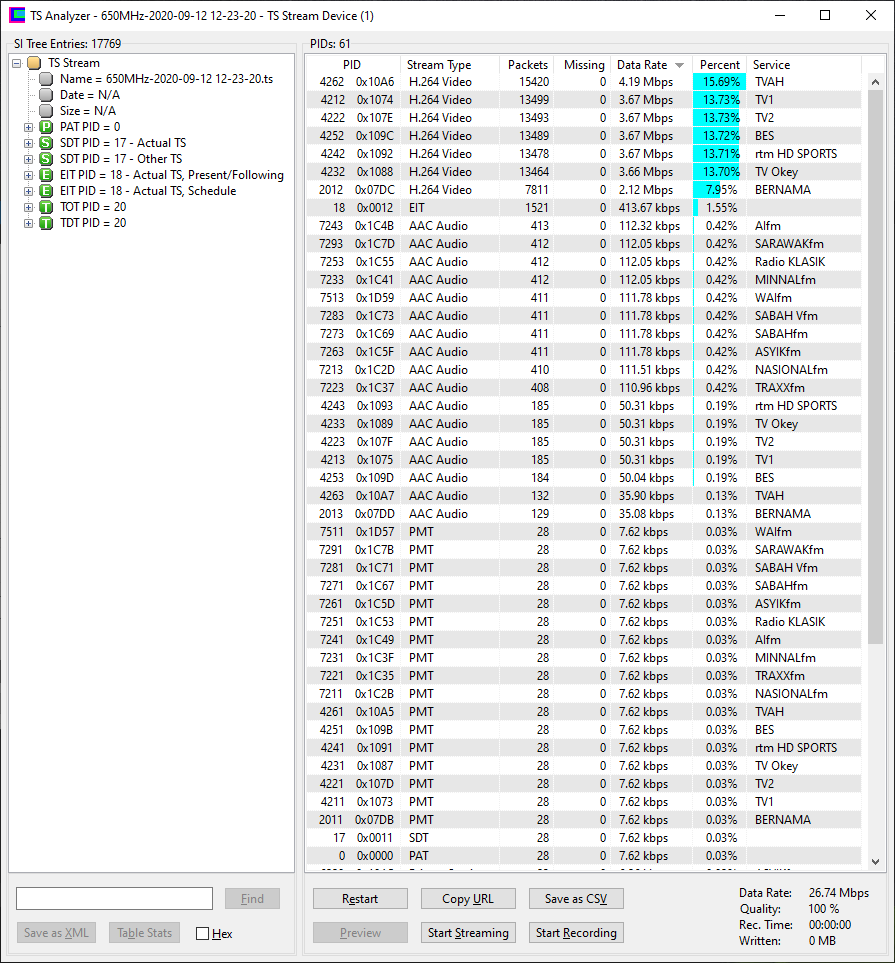Click the E icon for EIT Present/Following
Image resolution: width=895 pixels, height=963 pixels.
pos(46,175)
